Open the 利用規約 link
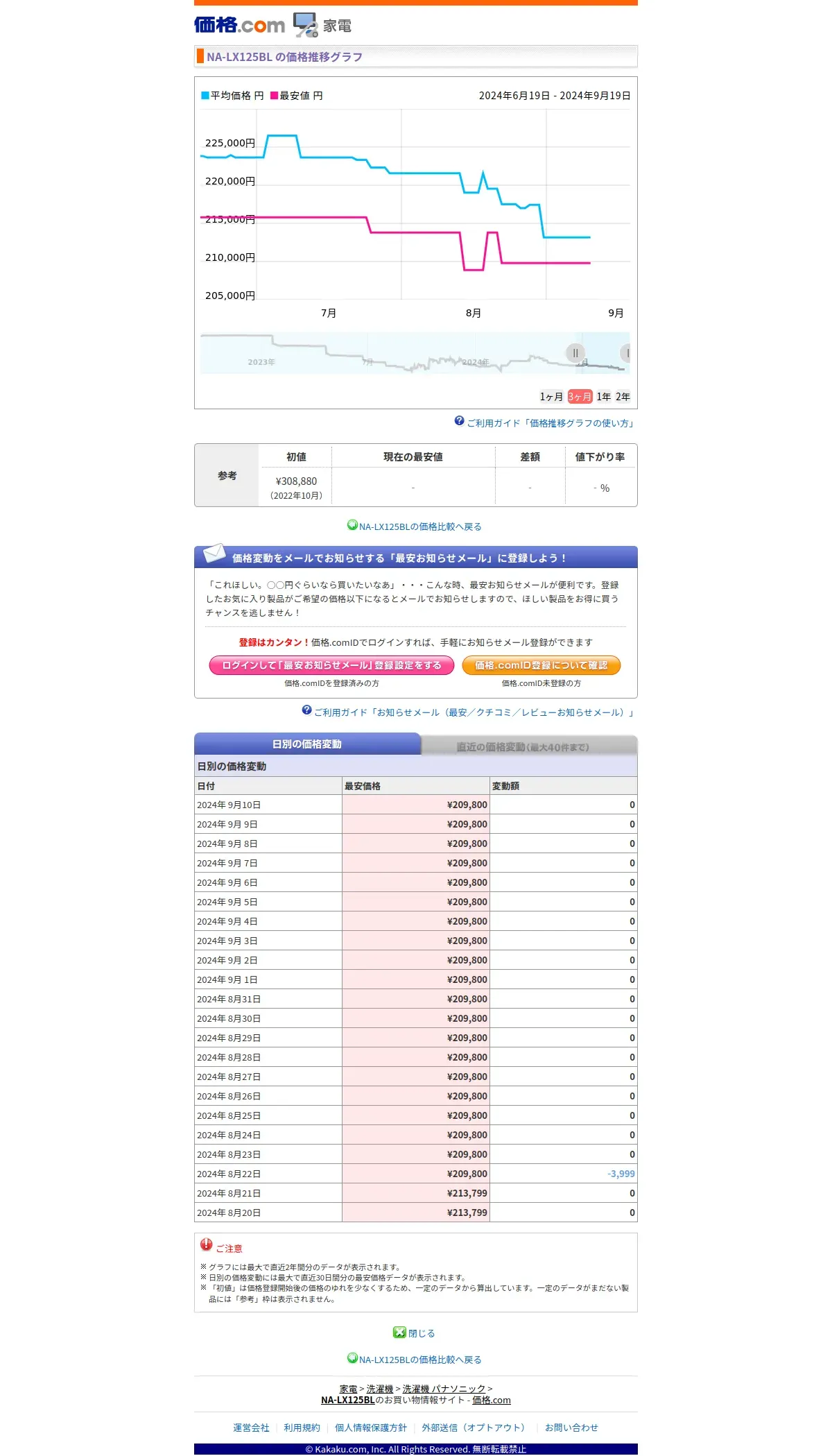Viewport: 832px width, 1456px height. tap(302, 1428)
